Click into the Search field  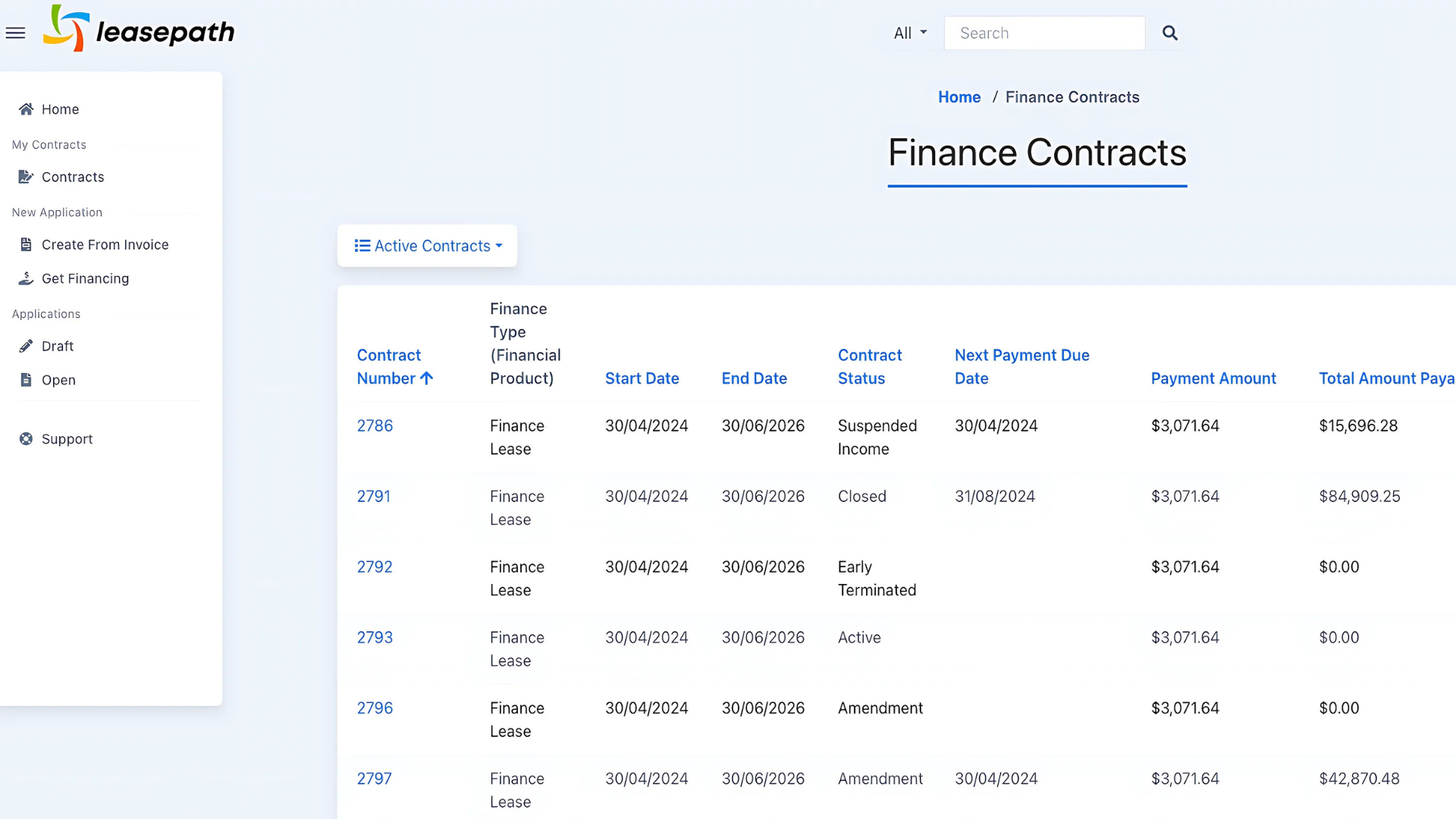coord(1044,33)
